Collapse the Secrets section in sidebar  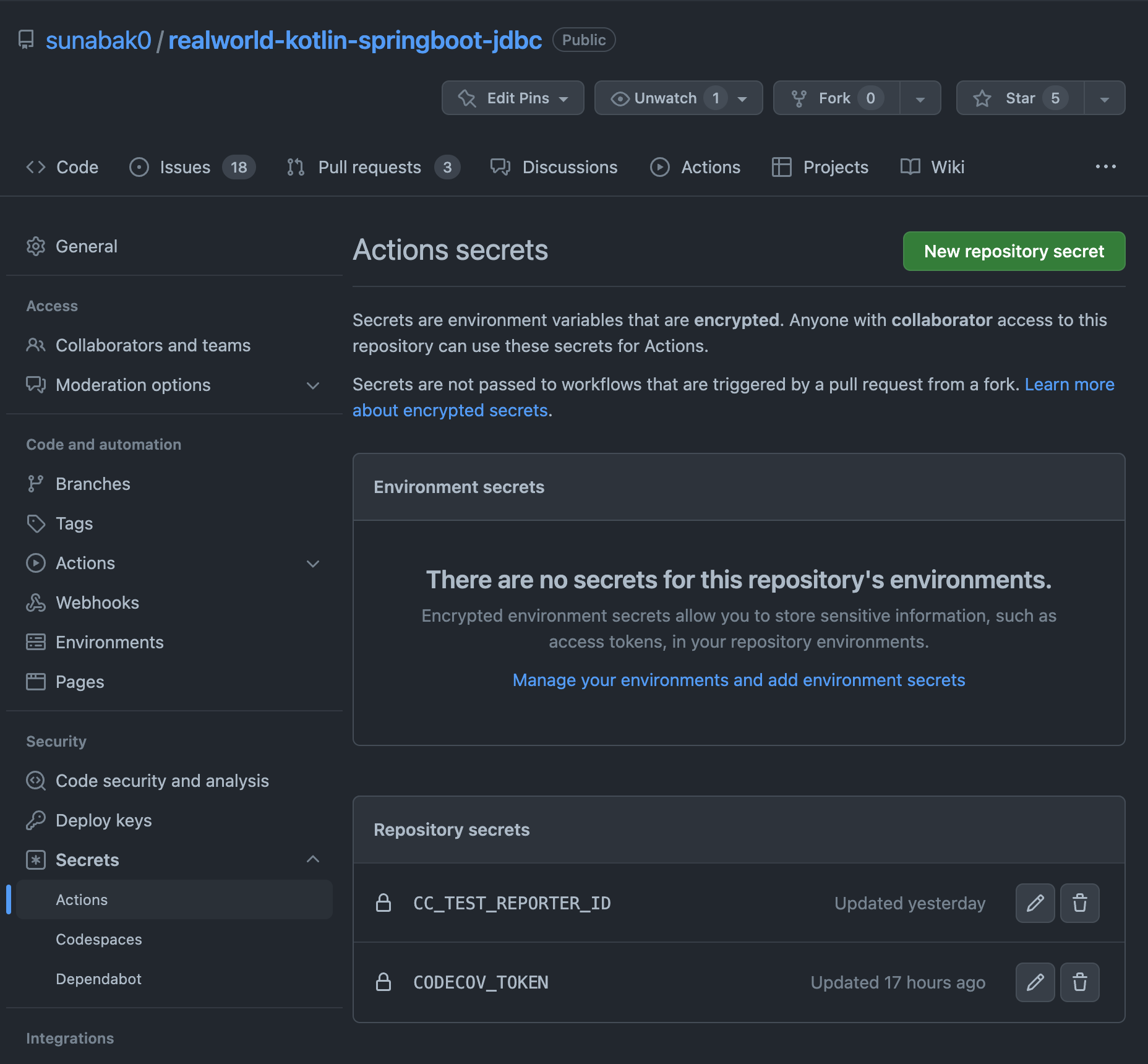313,859
